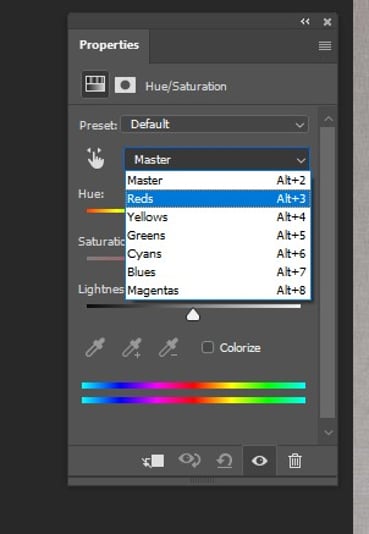Click the lower rainbow color bar

coord(193,400)
